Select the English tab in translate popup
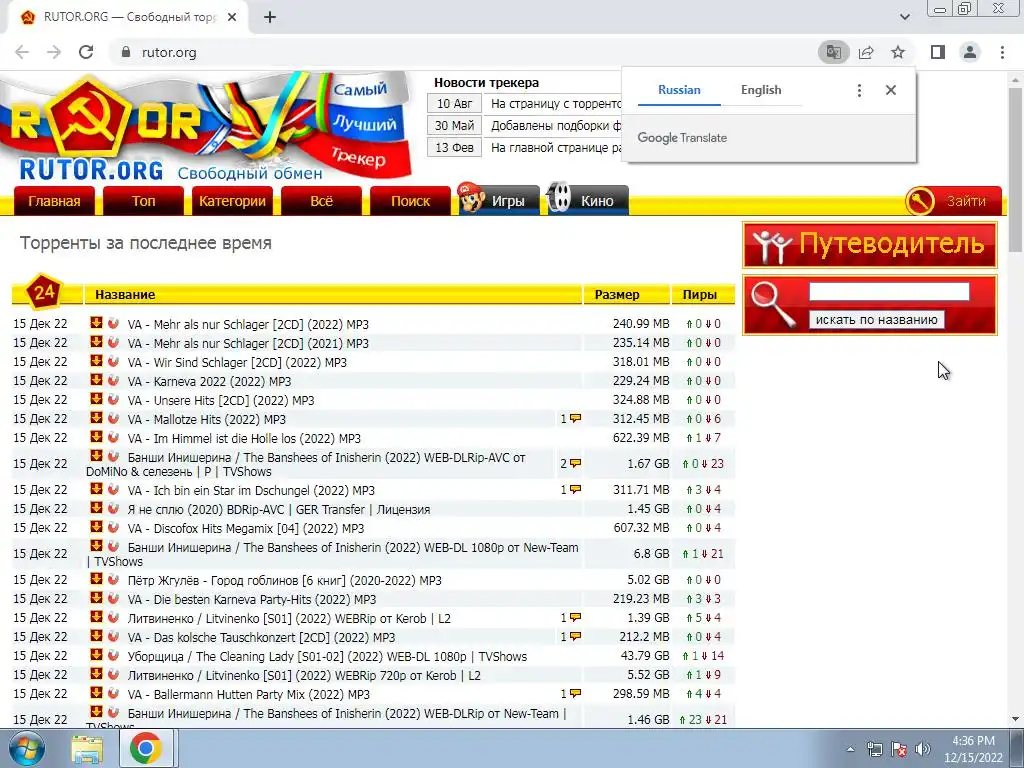 (761, 90)
